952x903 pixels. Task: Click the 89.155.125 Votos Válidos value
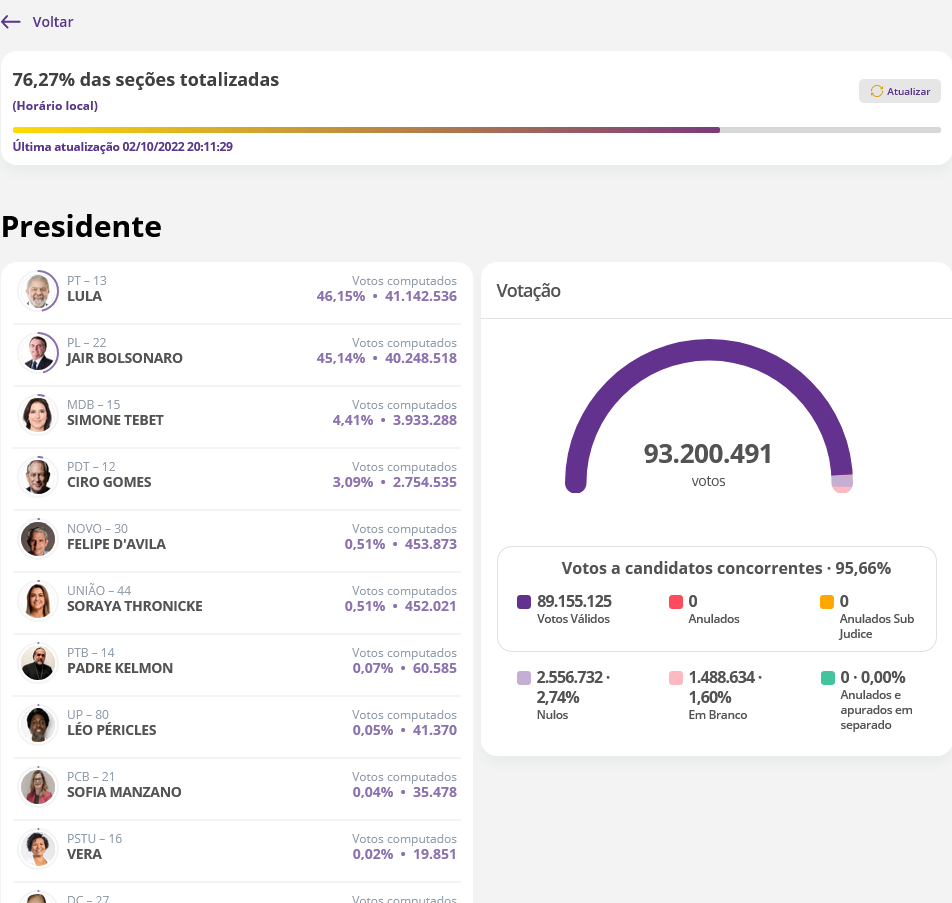point(574,601)
